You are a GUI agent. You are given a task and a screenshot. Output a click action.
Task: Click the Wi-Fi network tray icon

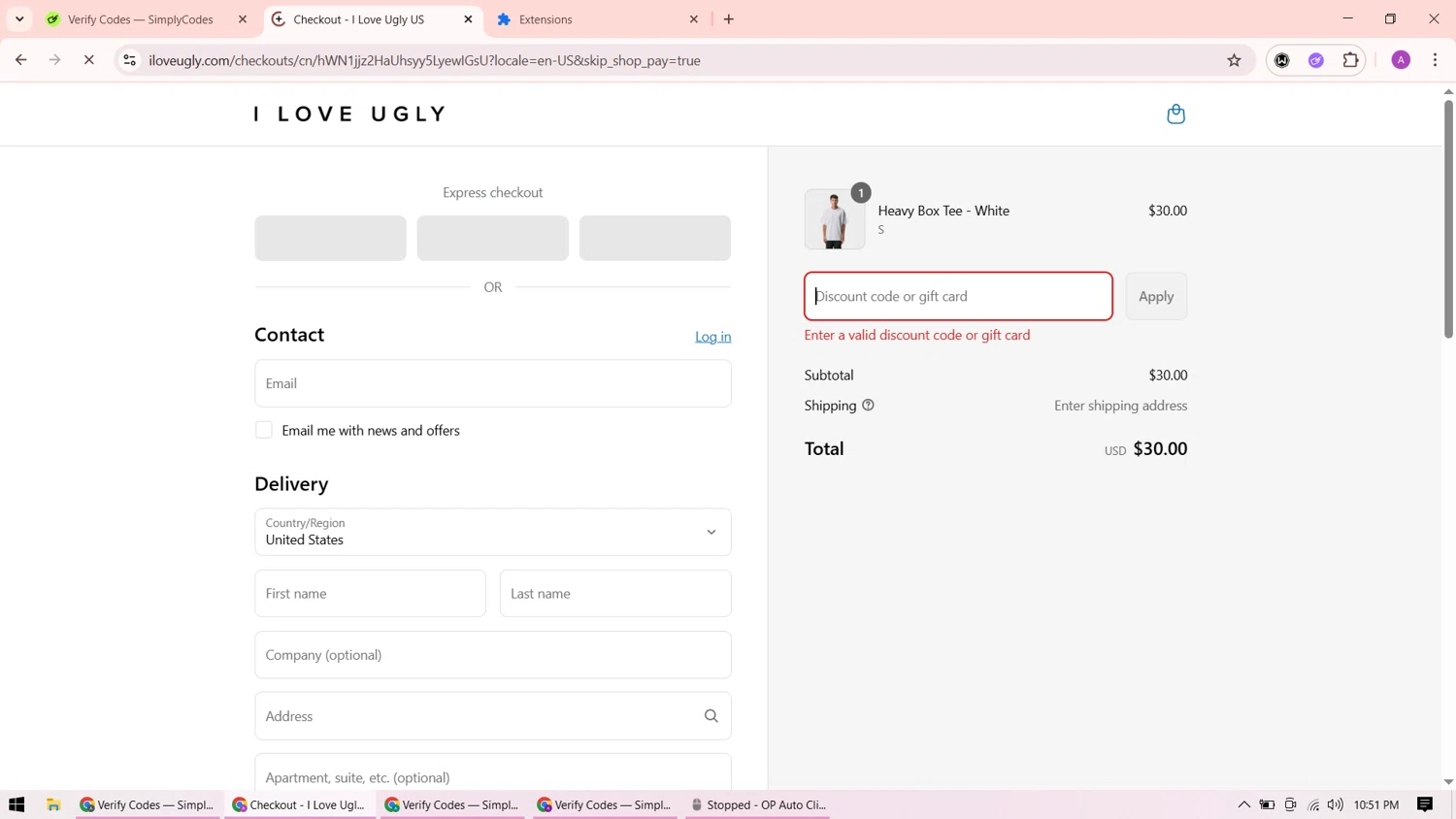click(x=1313, y=804)
